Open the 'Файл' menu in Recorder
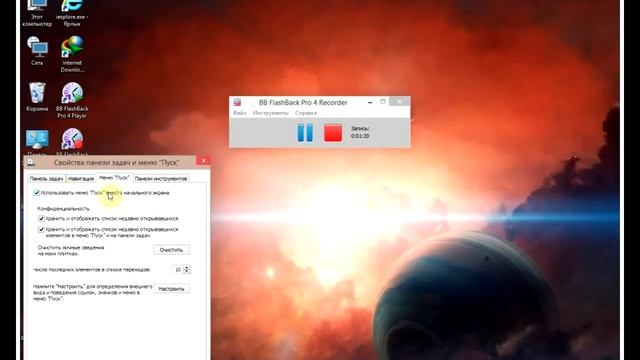 pos(240,113)
